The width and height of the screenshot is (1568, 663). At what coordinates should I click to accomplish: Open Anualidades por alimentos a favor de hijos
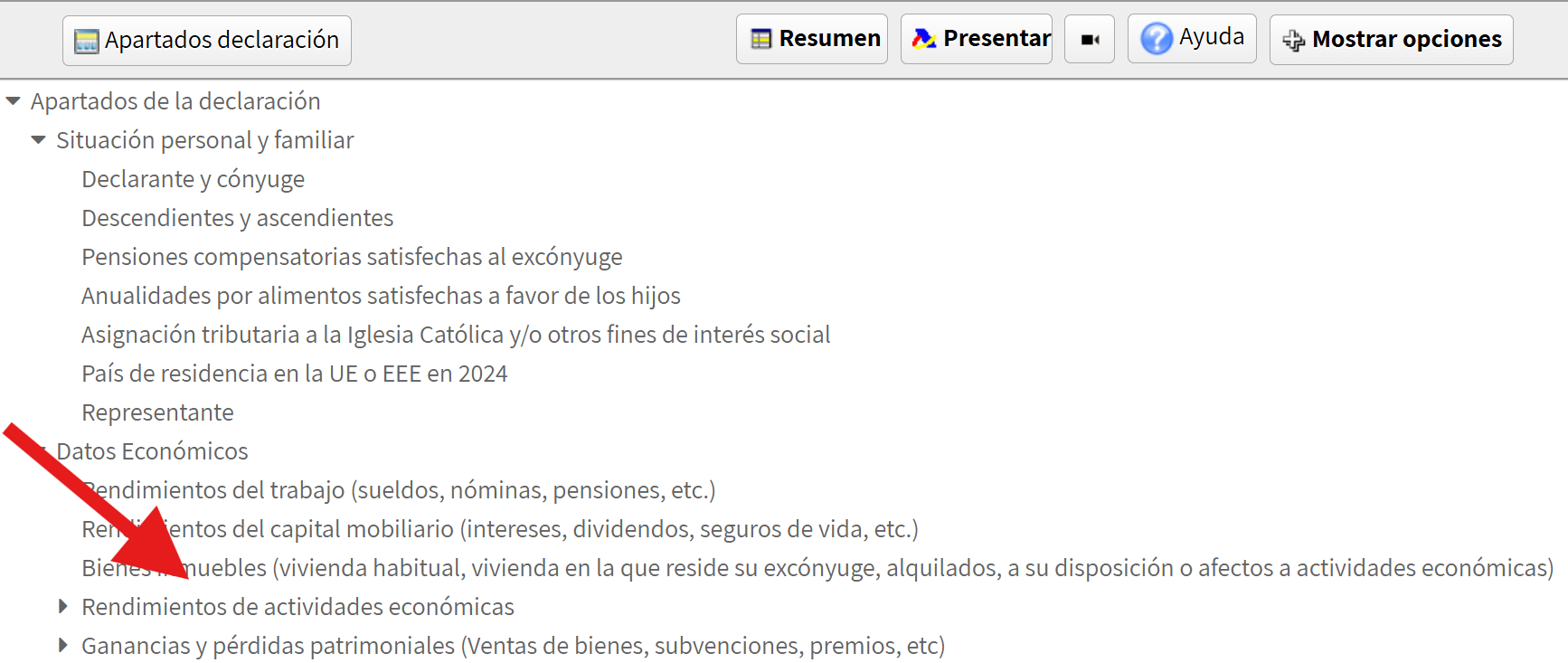(381, 296)
